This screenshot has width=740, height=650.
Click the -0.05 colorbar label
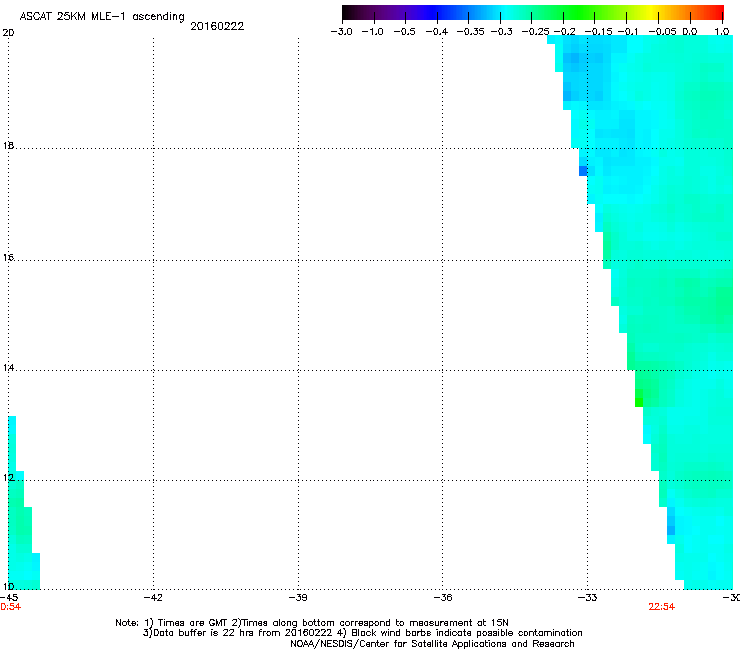[x=662, y=32]
